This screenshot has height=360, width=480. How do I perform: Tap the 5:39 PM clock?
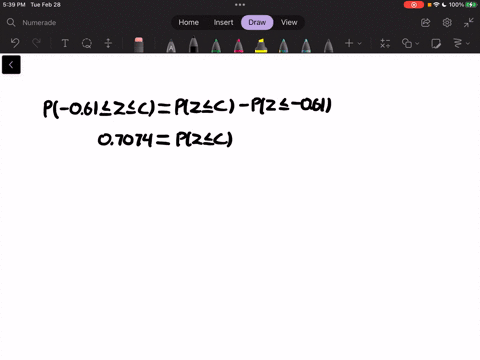[14, 5]
